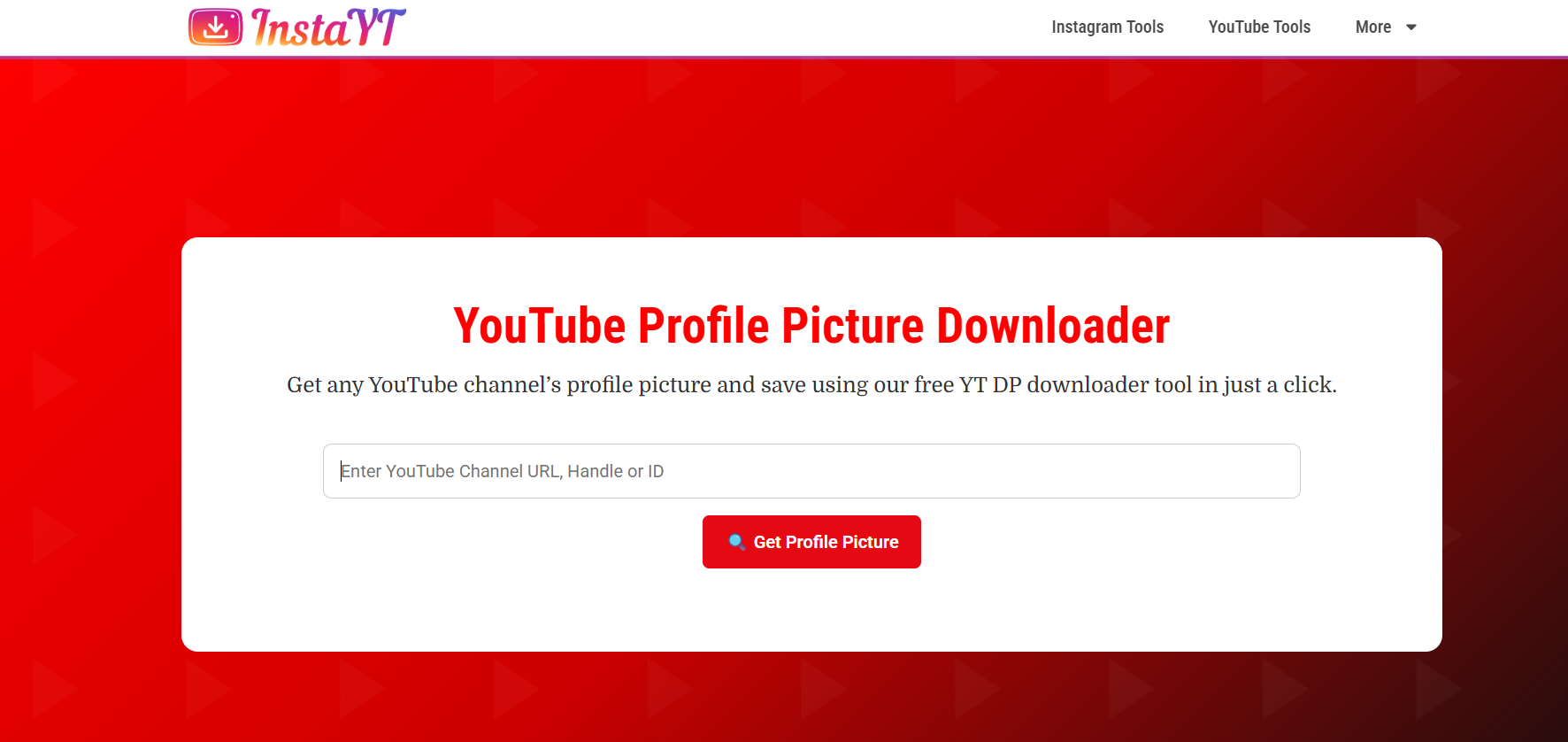Select YouTube Tools in the navigation bar
1568x742 pixels.
click(1259, 27)
